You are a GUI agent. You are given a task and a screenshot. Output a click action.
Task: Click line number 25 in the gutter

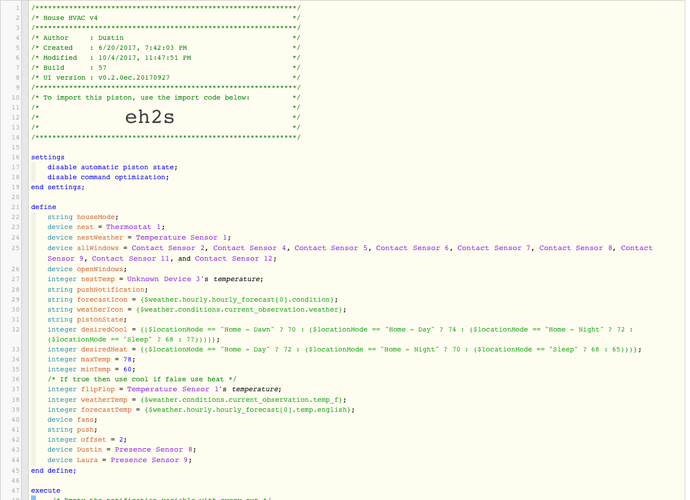15,248
